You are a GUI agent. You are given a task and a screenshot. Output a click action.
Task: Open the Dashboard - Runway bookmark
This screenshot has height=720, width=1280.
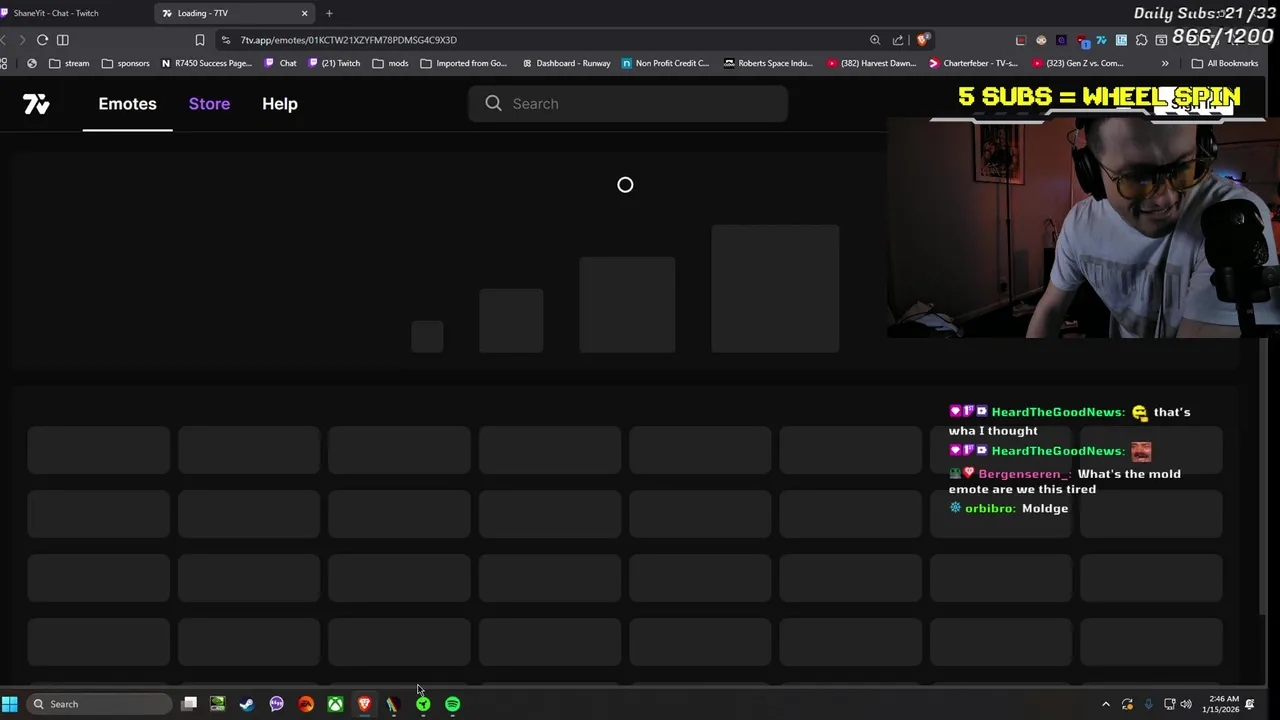point(566,63)
